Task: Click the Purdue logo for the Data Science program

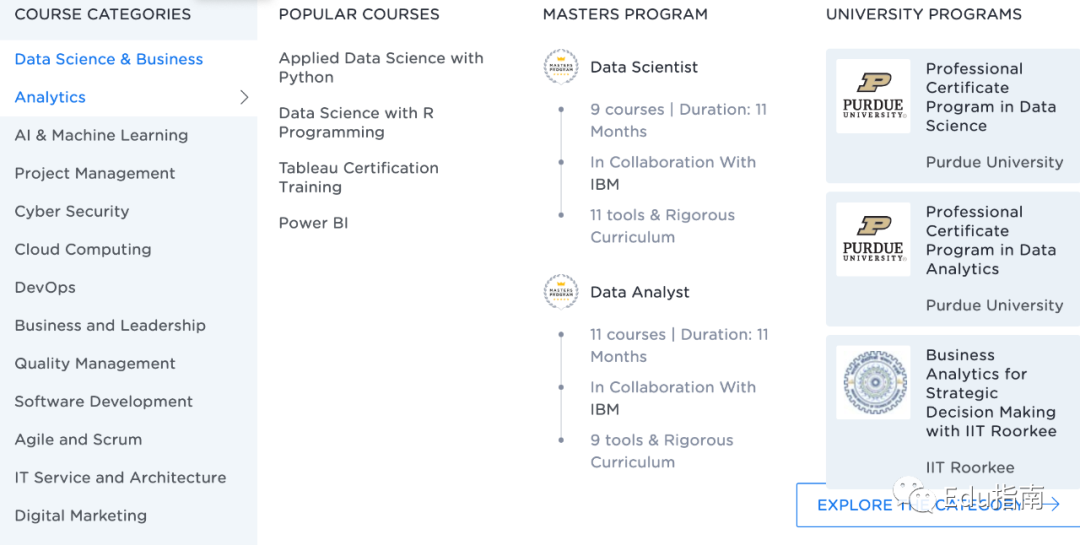Action: (x=873, y=96)
